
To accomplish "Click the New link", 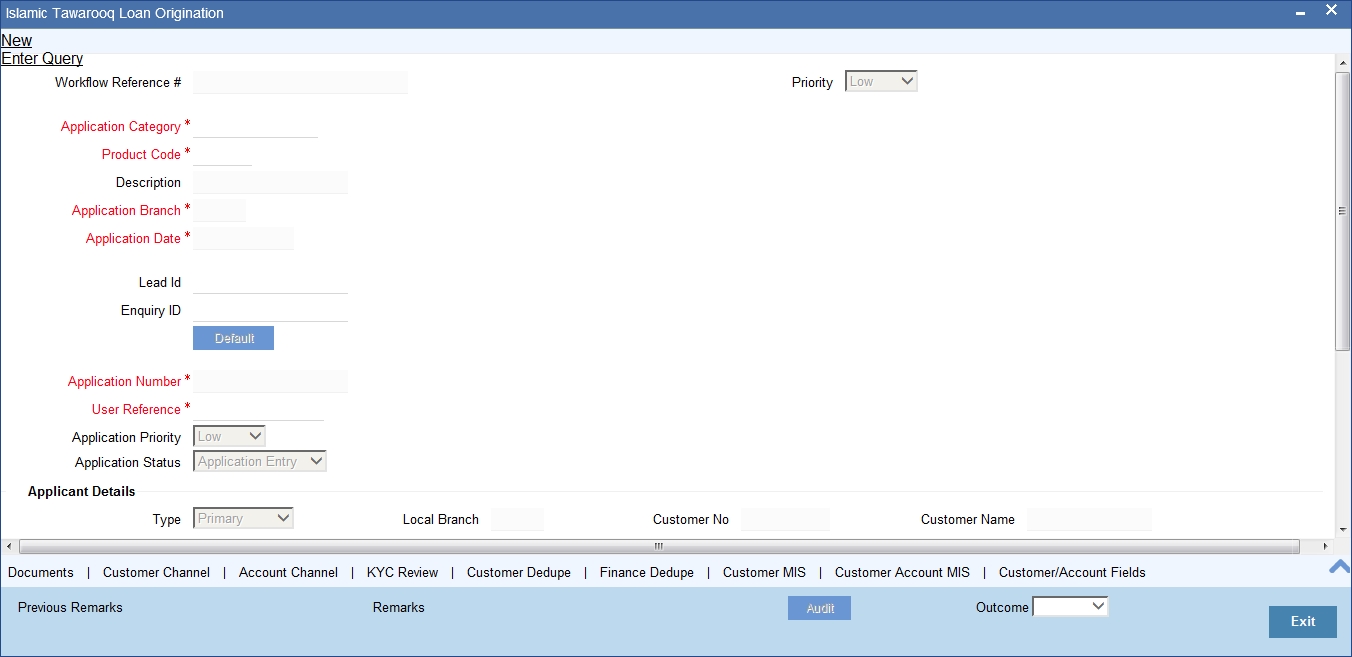I will (x=17, y=41).
